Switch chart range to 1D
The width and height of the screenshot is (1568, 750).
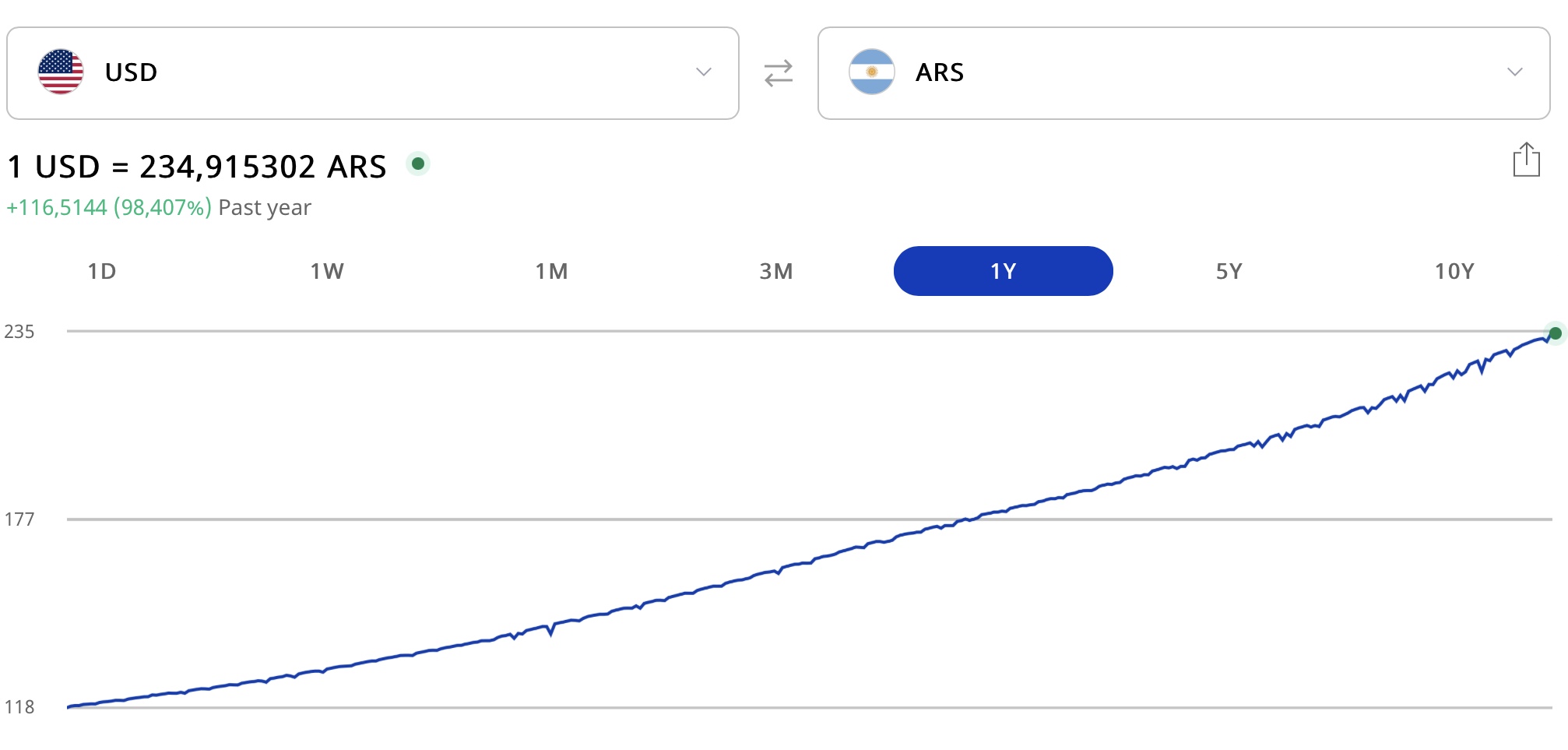click(x=102, y=271)
